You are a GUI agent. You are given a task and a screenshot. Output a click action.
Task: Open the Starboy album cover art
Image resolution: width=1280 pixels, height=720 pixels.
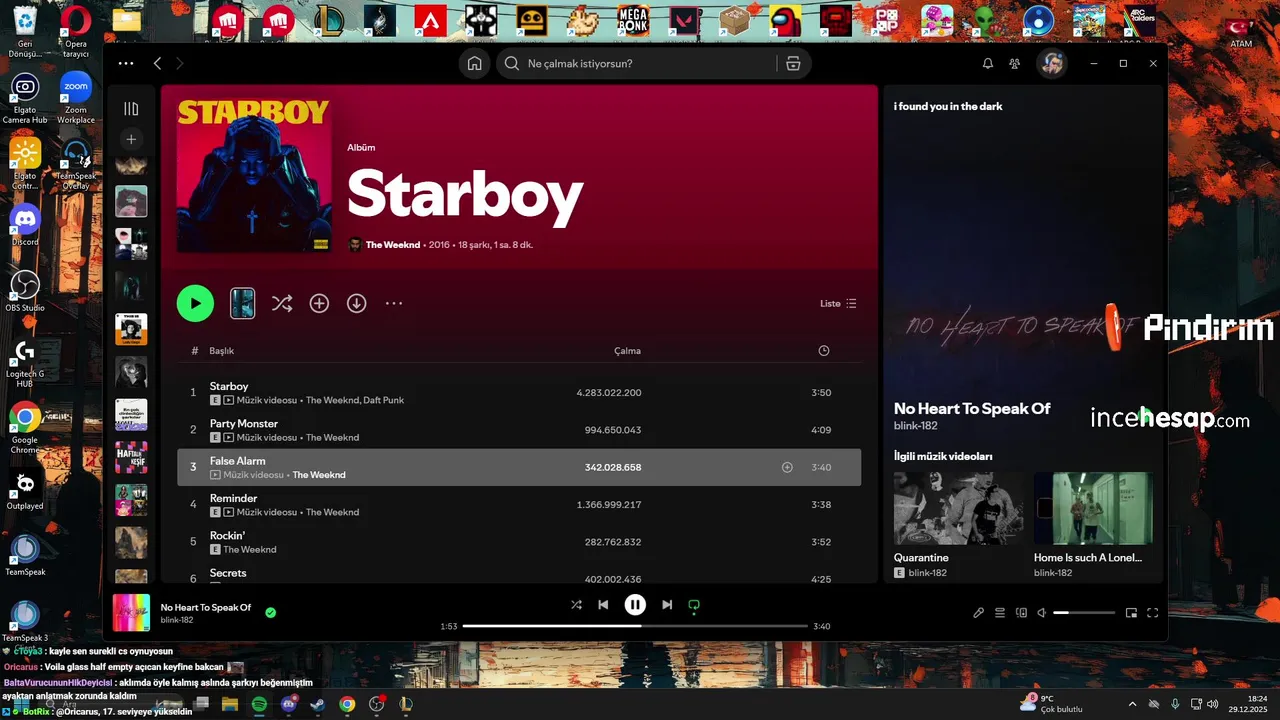254,175
